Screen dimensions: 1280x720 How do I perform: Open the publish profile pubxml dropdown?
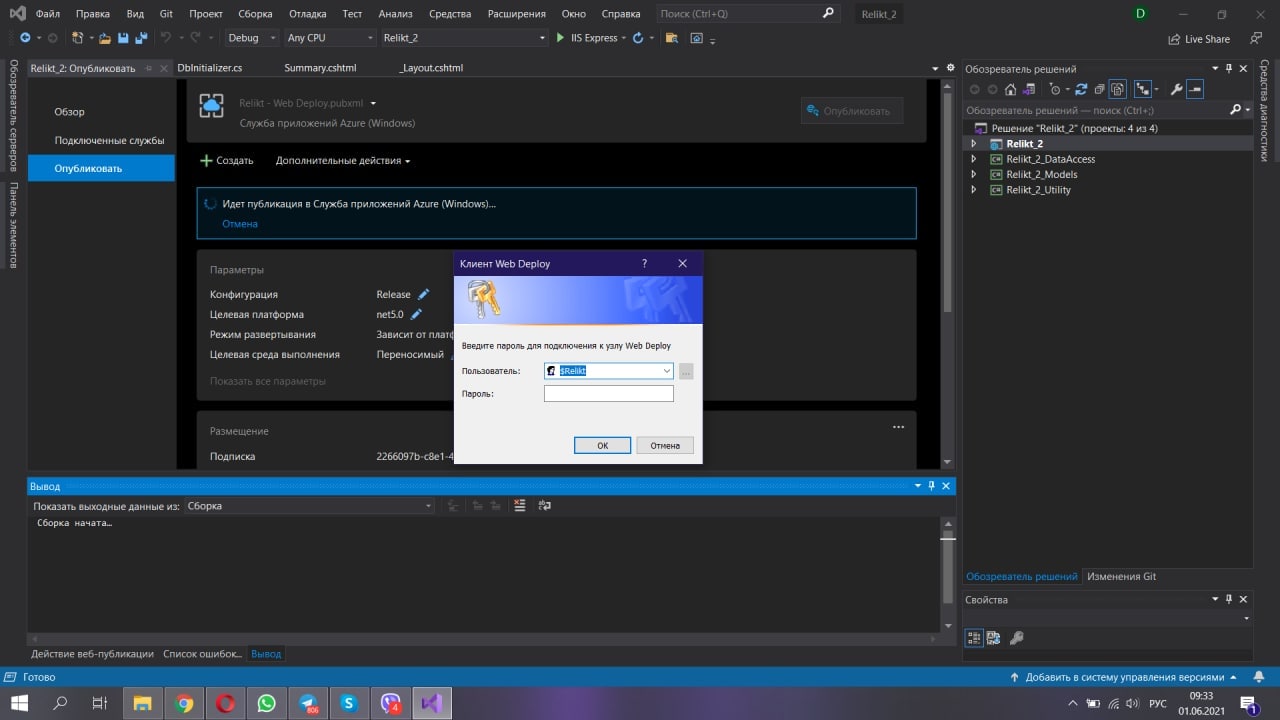(x=373, y=103)
